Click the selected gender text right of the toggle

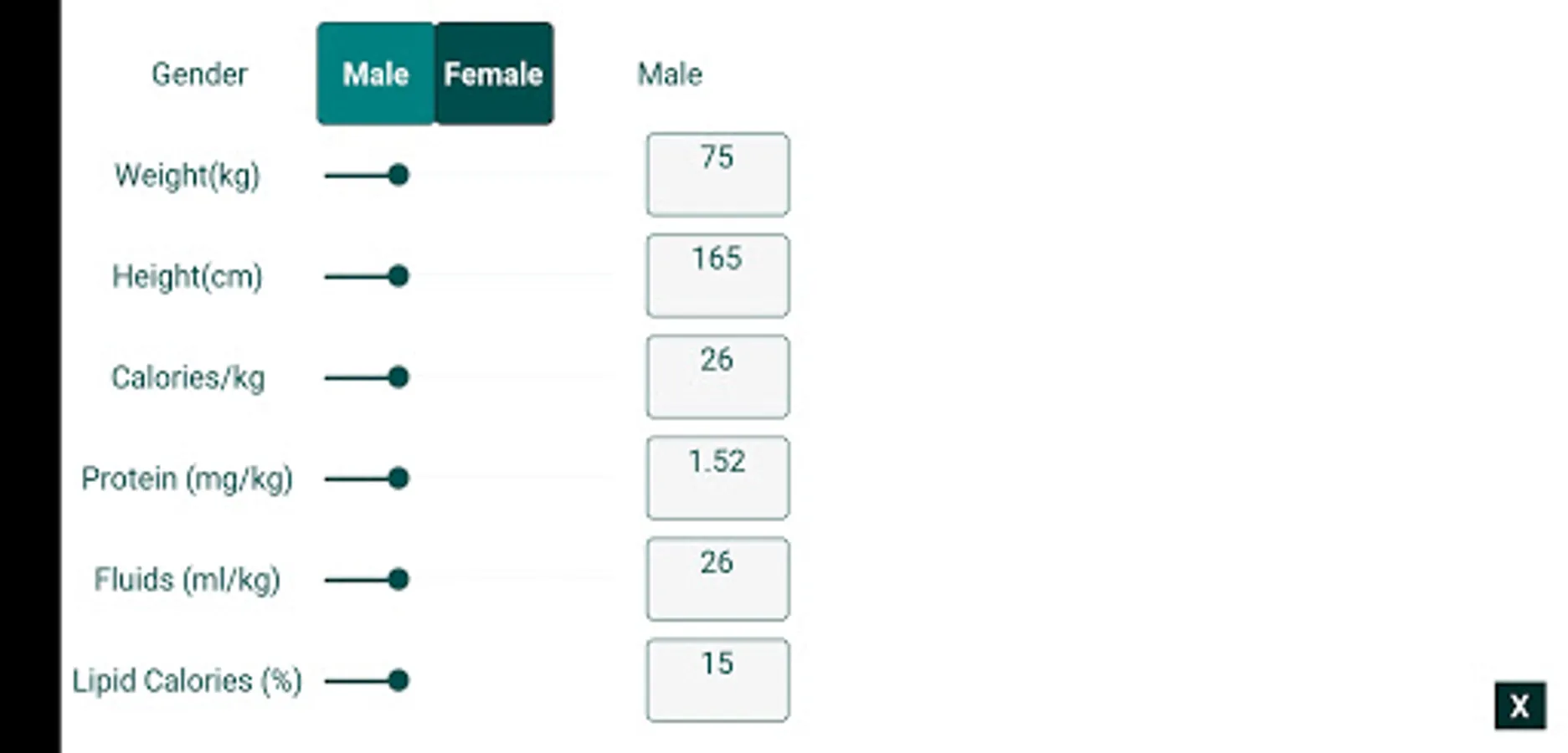click(670, 74)
